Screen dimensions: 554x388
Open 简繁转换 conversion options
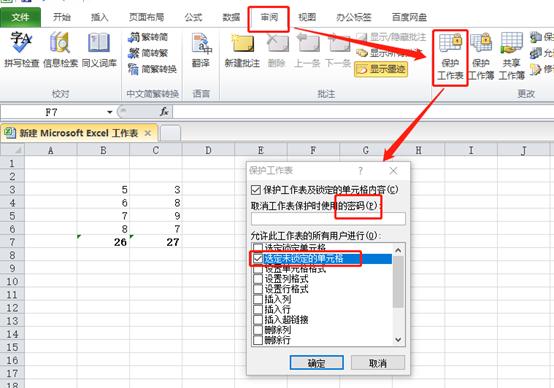coord(152,69)
